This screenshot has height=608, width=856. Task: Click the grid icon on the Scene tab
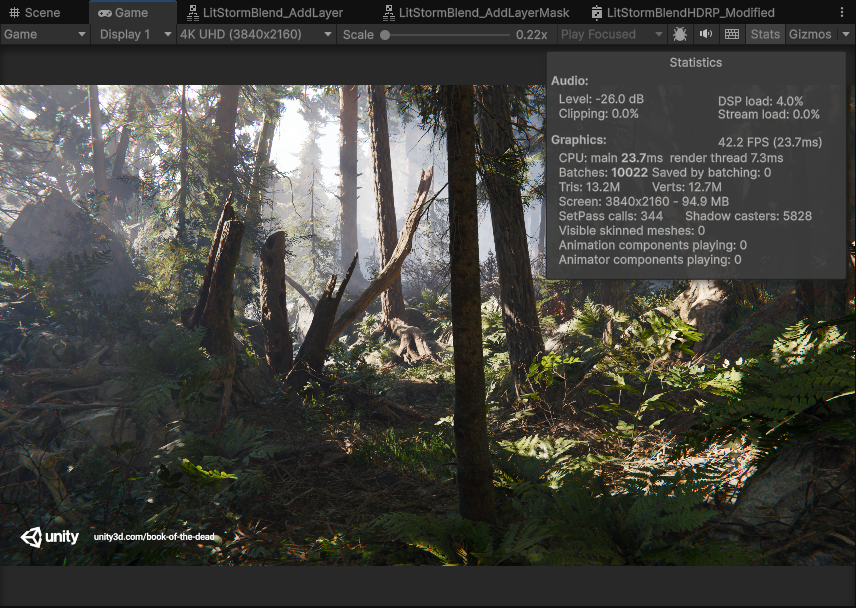click(14, 12)
